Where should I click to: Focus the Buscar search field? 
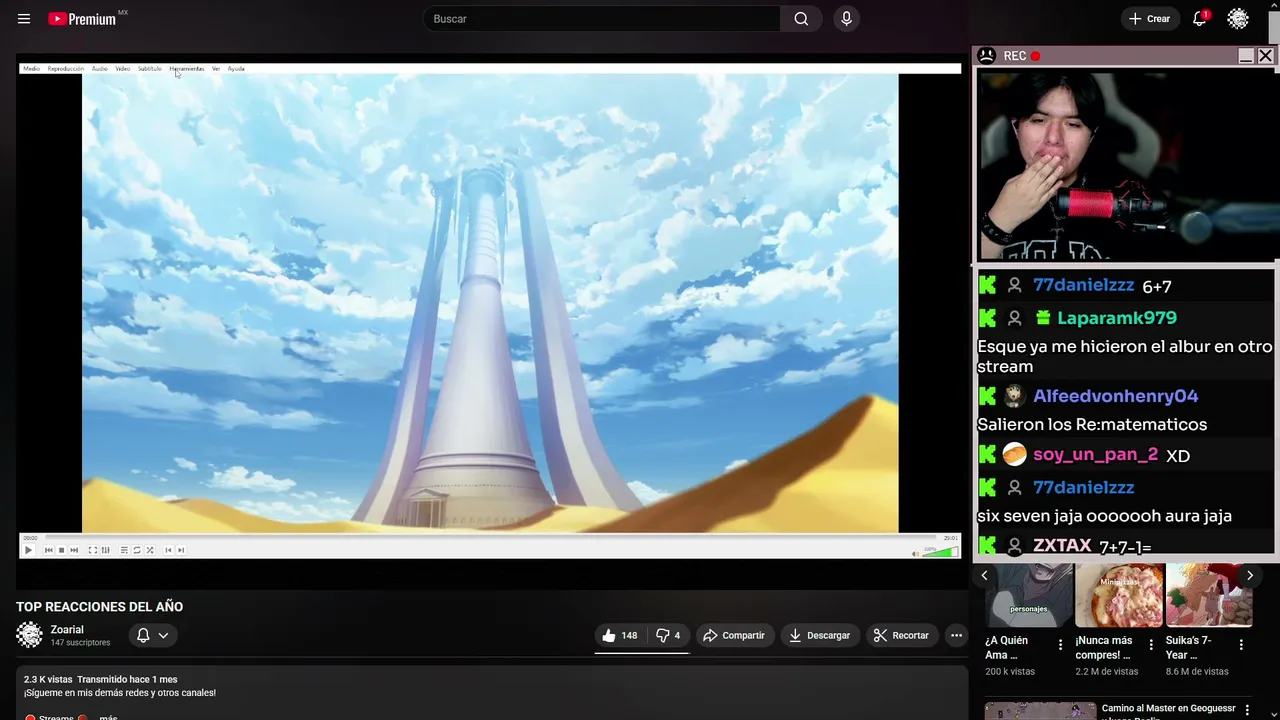click(602, 19)
